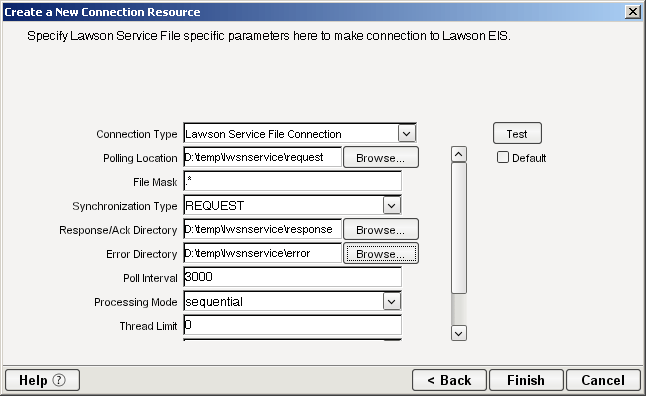
Task: Expand the Synchronization Type dropdown arrow
Action: 391,205
